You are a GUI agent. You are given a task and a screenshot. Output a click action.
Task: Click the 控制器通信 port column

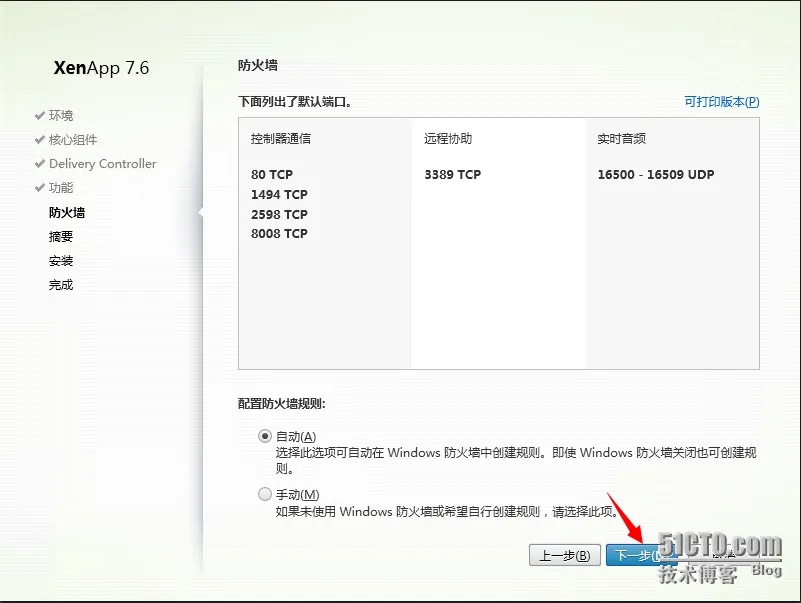tap(325, 243)
